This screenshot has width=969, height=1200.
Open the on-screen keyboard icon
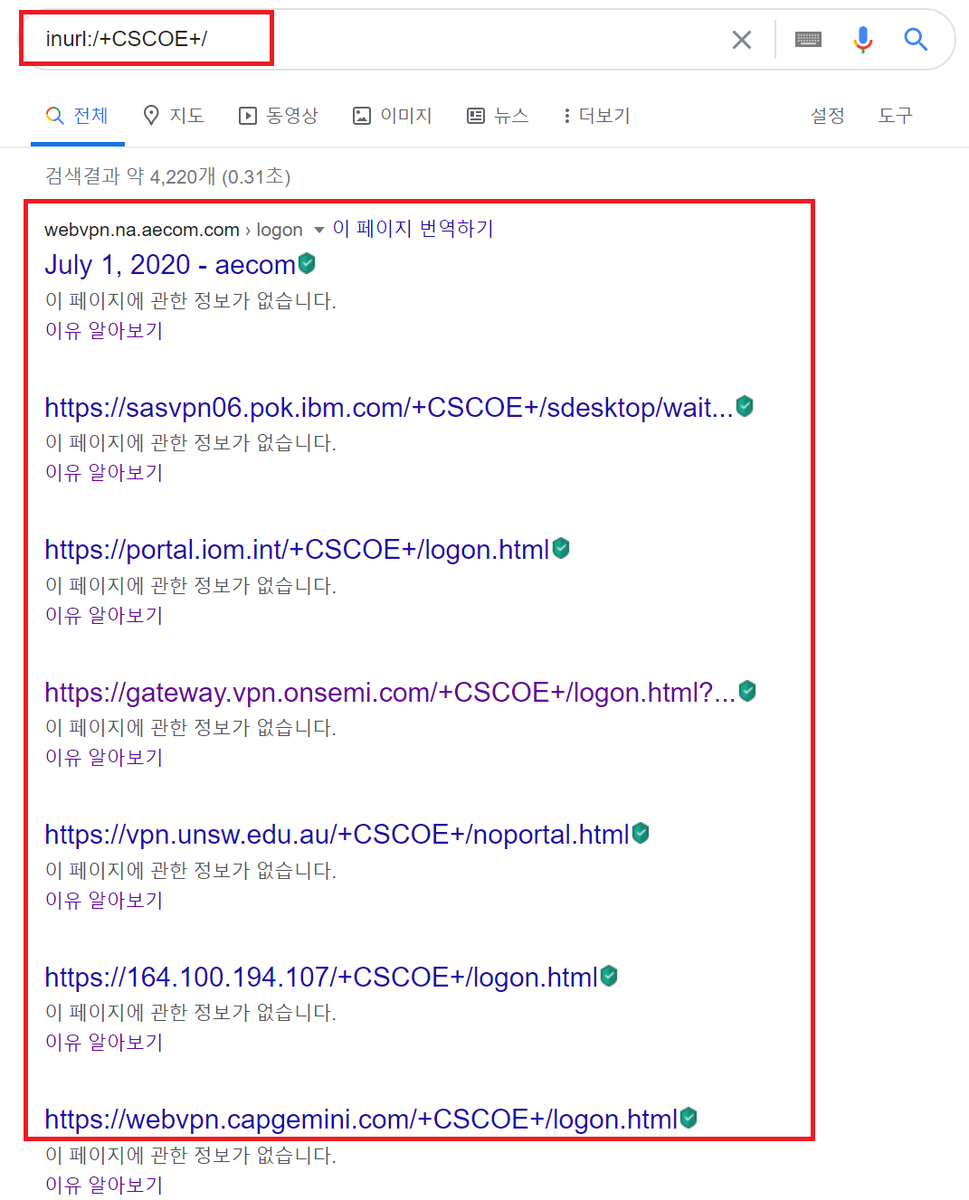pos(808,40)
